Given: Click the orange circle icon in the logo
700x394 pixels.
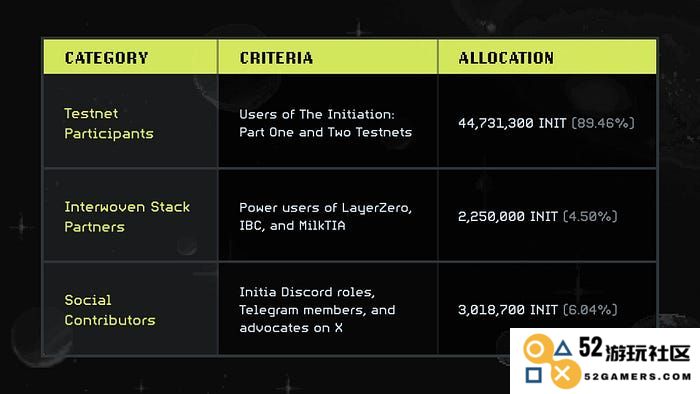Looking at the screenshot, I should [x=535, y=349].
